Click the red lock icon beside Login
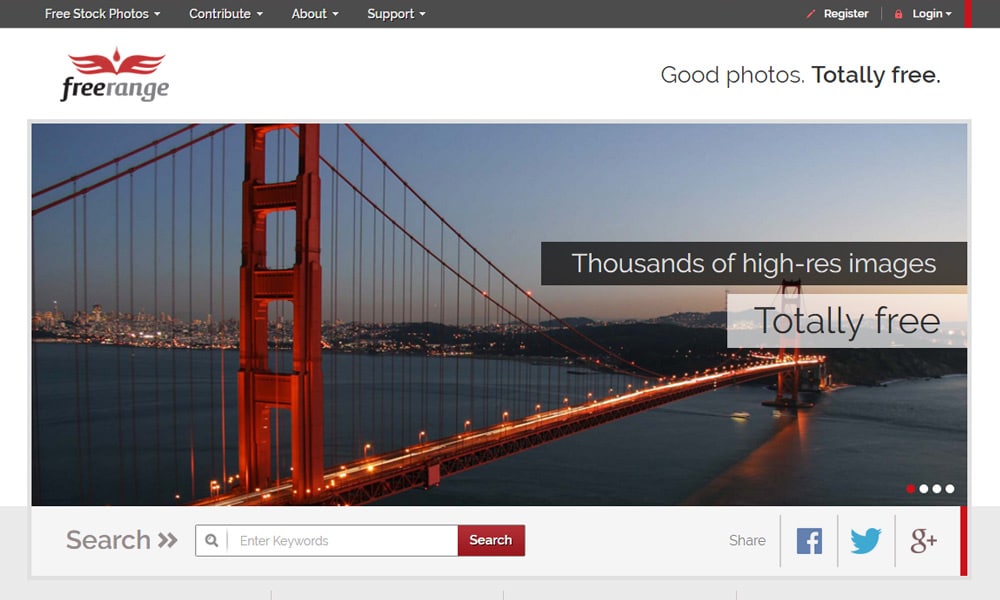This screenshot has width=1000, height=600. point(898,14)
